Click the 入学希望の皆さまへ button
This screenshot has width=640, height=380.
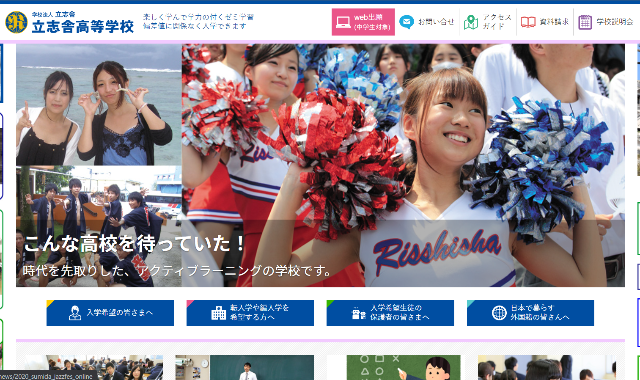110,313
